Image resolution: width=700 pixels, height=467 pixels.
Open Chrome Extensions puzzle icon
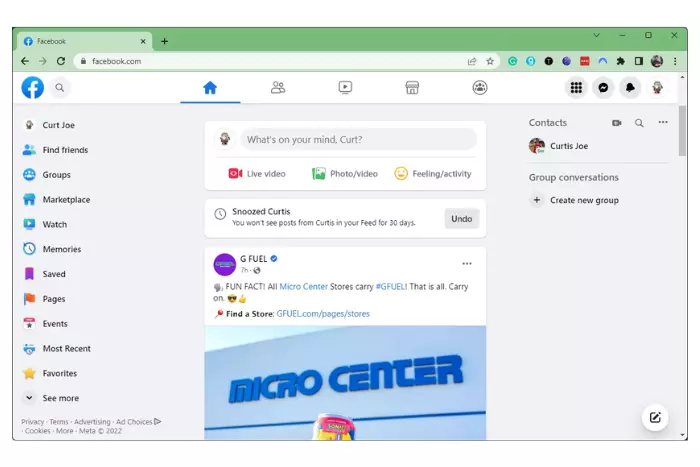621,61
